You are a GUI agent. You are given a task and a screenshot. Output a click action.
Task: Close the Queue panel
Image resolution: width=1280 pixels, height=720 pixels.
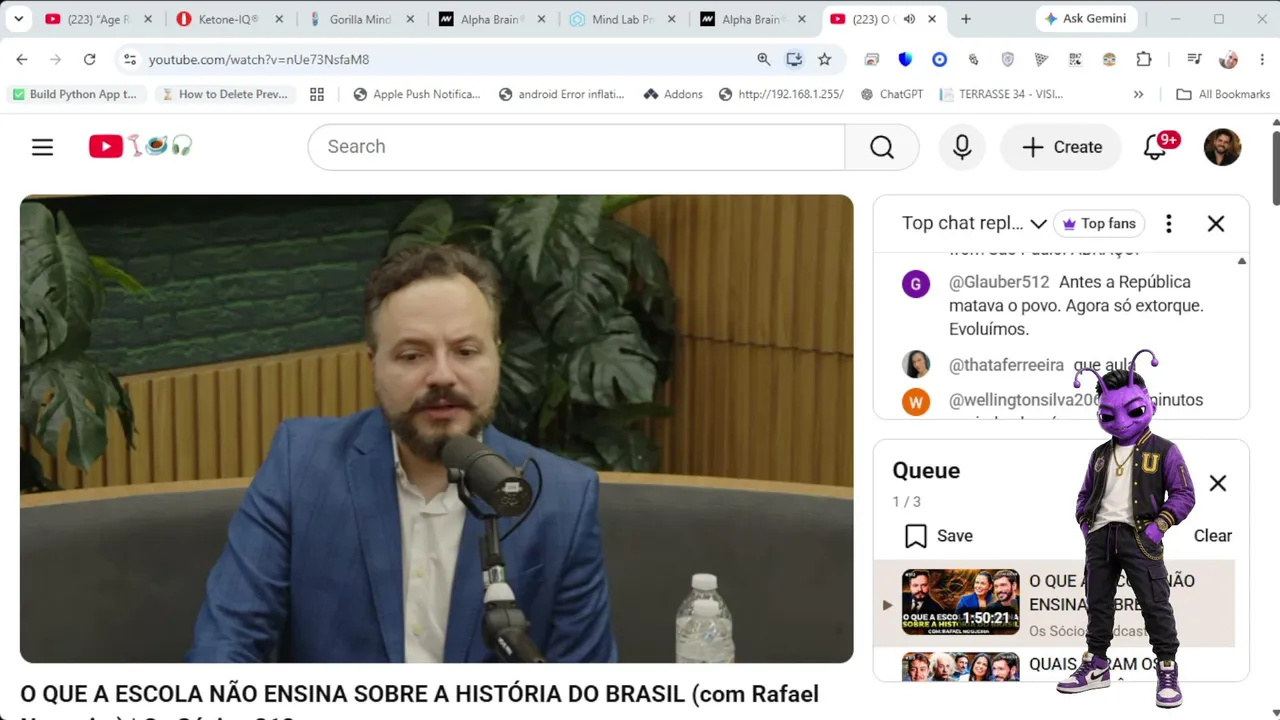pos(1217,484)
